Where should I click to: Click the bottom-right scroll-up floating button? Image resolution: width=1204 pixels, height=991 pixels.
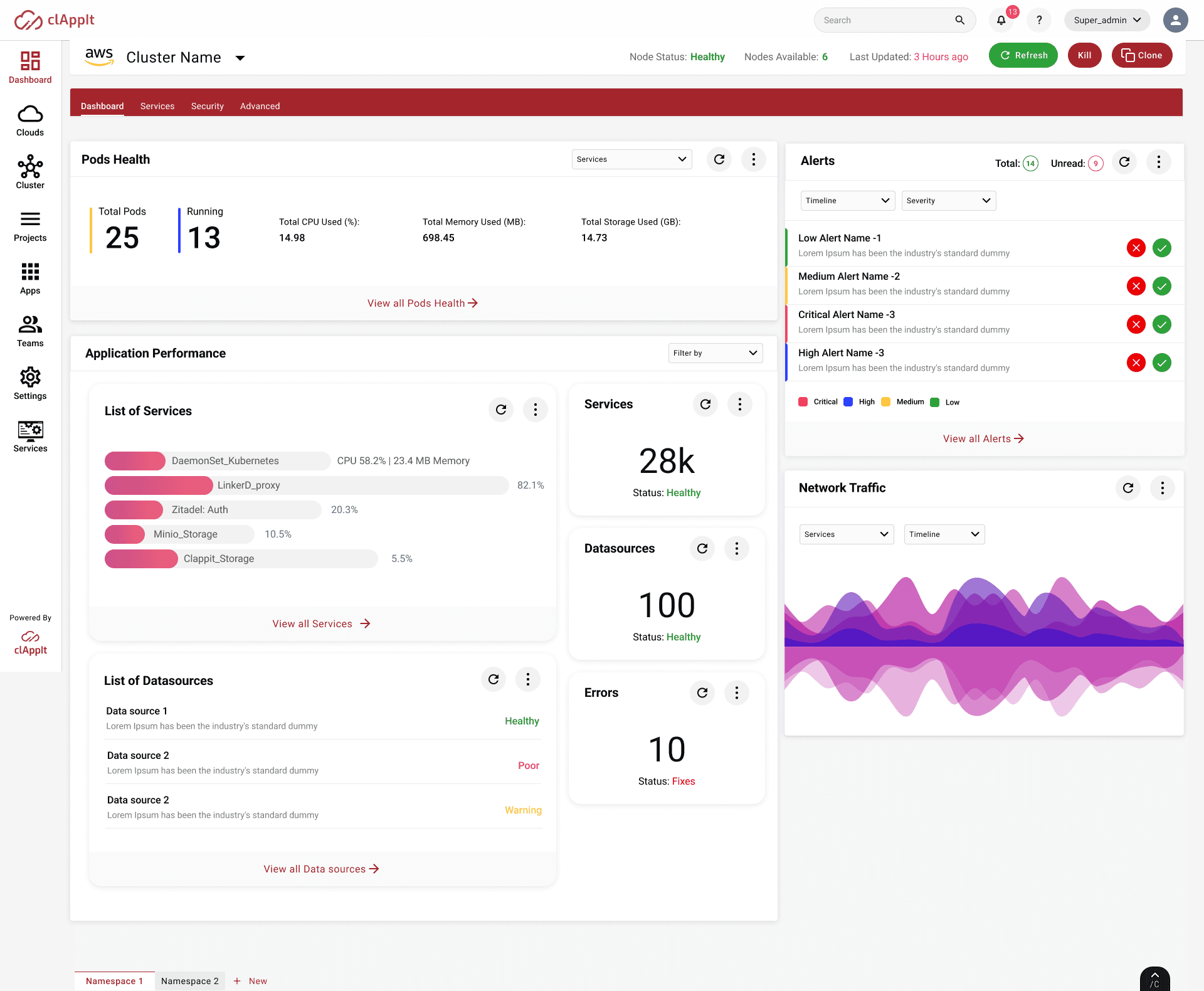(x=1155, y=979)
